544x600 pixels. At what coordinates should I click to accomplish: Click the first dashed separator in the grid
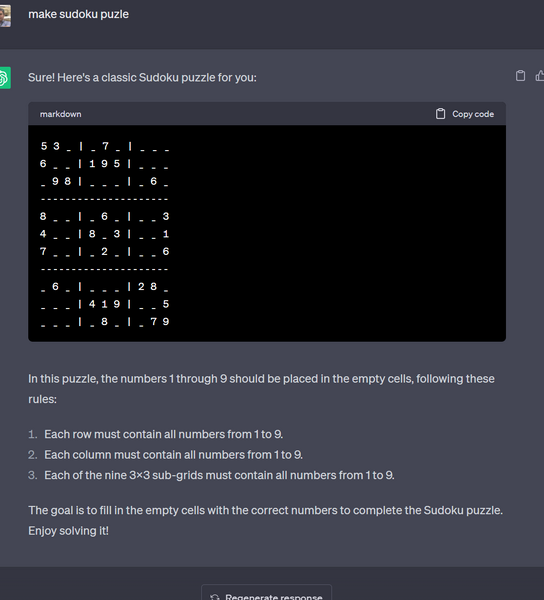pos(104,199)
